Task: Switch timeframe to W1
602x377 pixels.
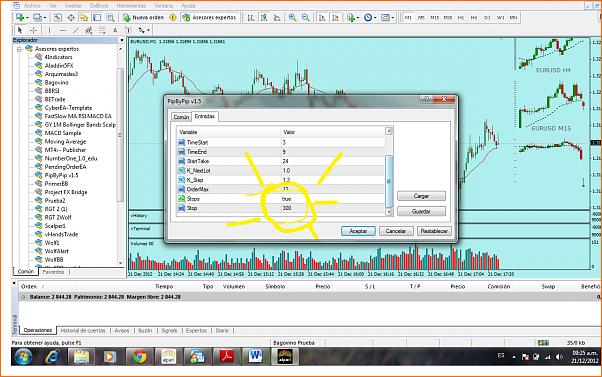Action: (500, 17)
